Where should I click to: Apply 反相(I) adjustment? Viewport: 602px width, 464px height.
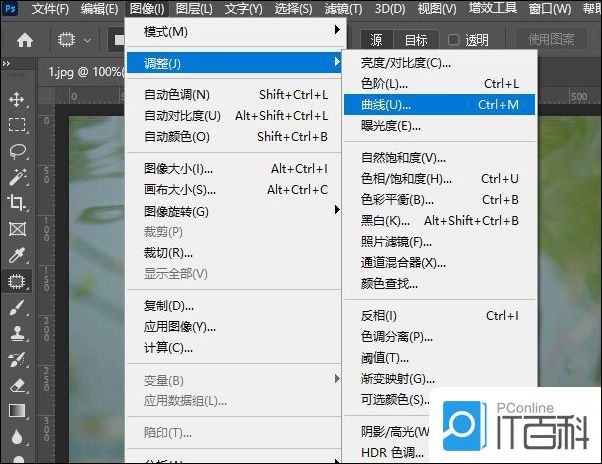click(x=439, y=315)
